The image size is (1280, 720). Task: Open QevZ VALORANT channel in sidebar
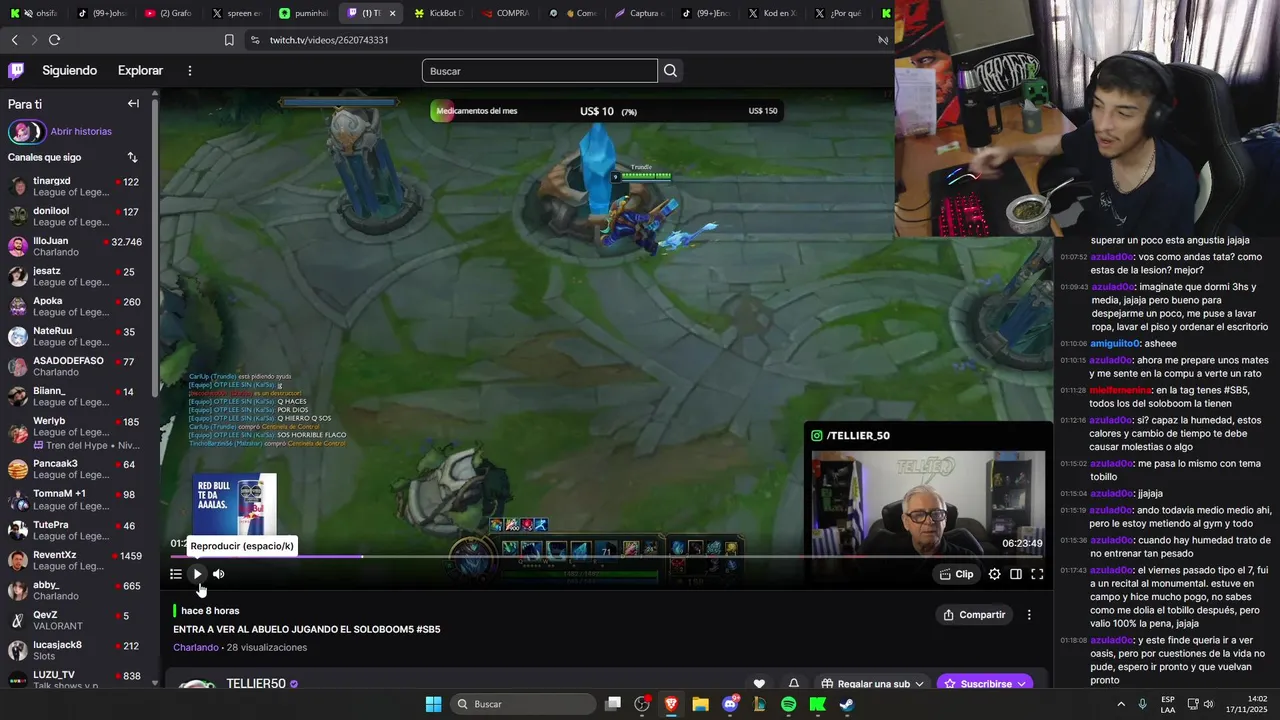[x=75, y=621]
